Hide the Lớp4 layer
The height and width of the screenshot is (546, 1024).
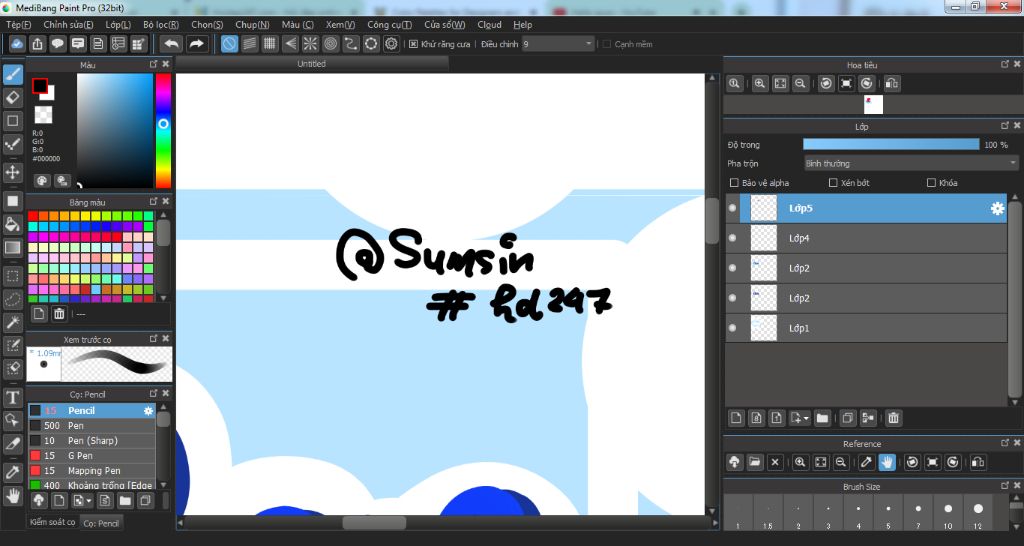click(732, 238)
